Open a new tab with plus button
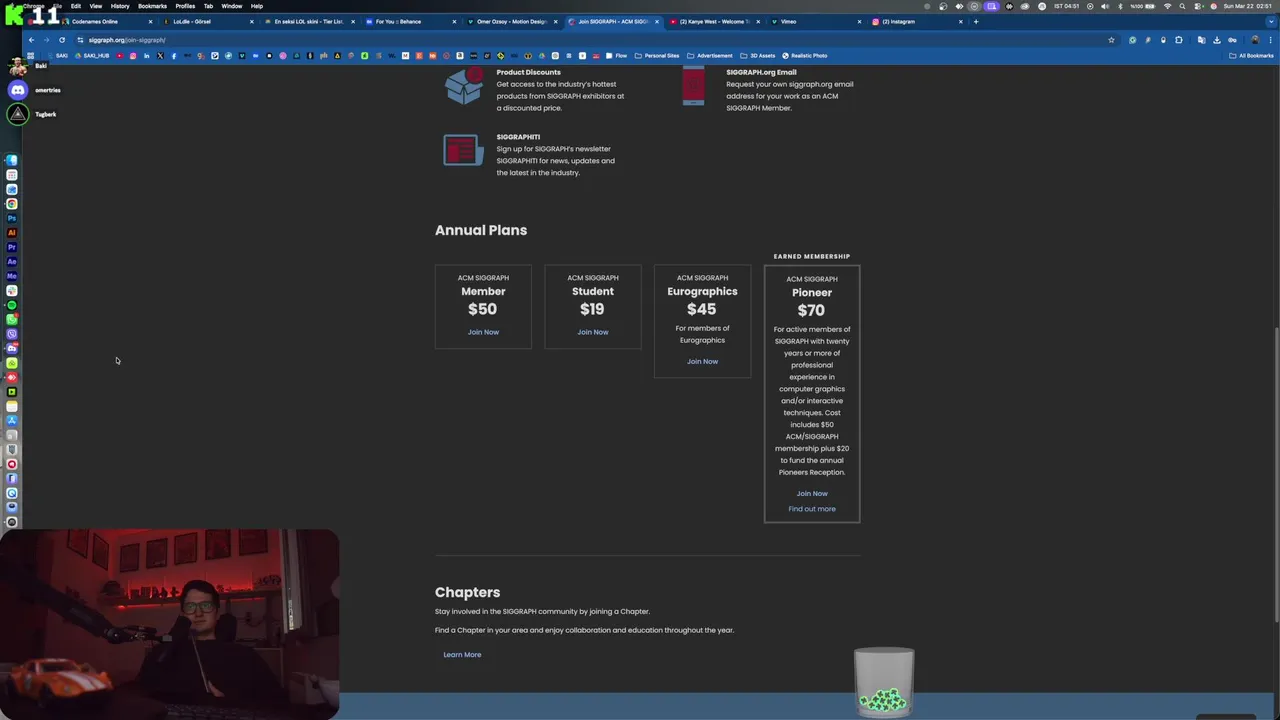The image size is (1280, 720). 976,21
